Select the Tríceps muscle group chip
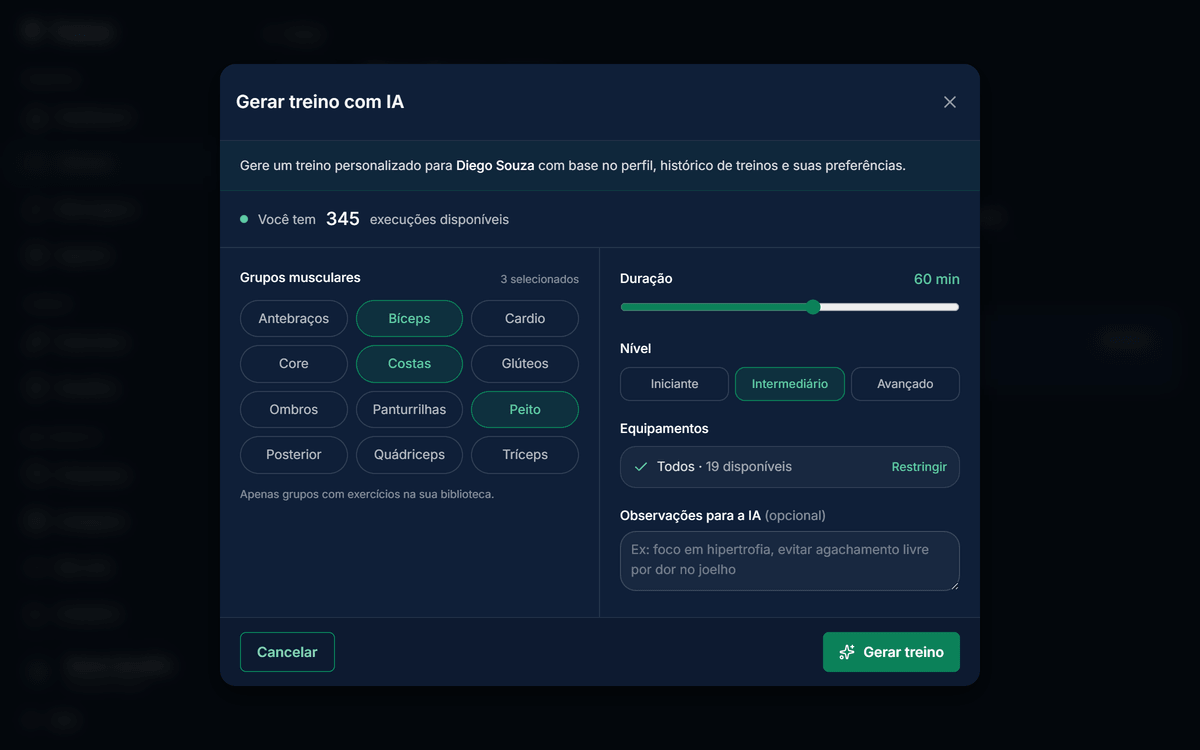Screen dimensions: 1200x750 525,455
